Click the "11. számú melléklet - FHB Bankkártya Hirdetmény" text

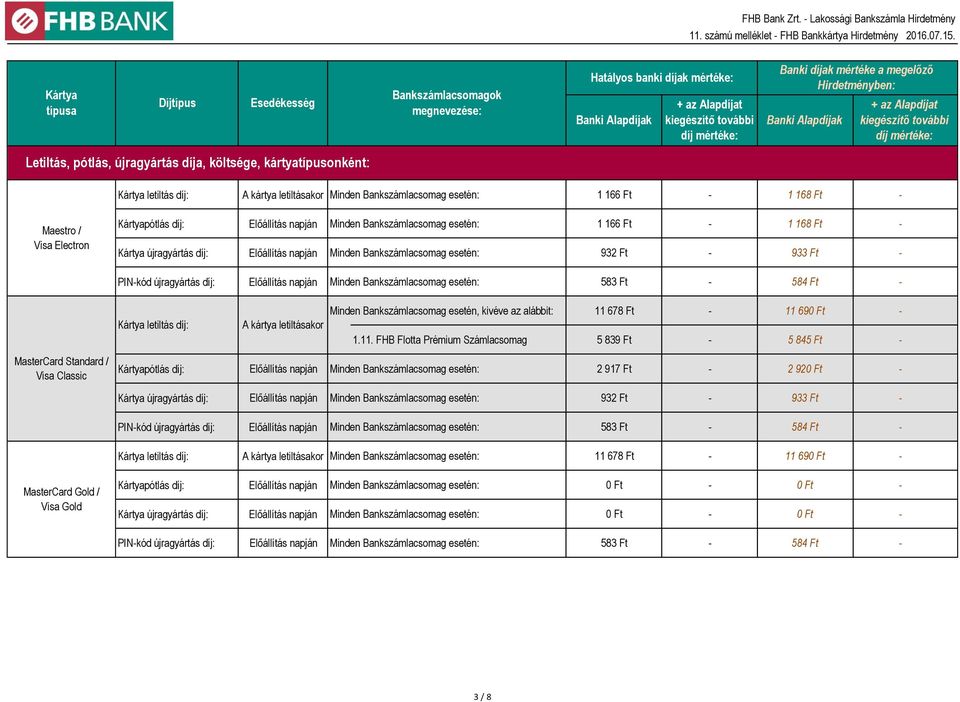pos(793,35)
